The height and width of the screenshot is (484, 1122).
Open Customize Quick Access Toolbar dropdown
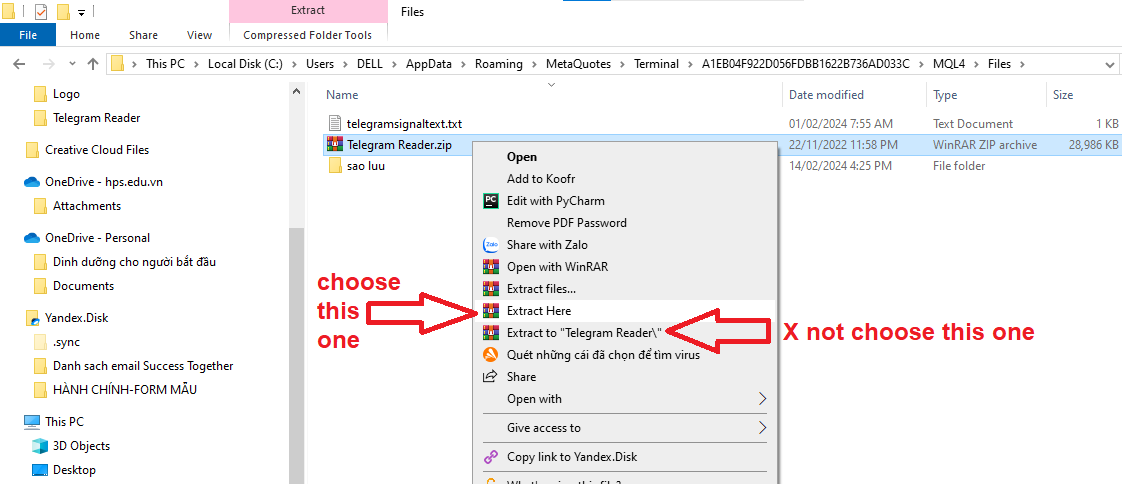pyautogui.click(x=81, y=12)
